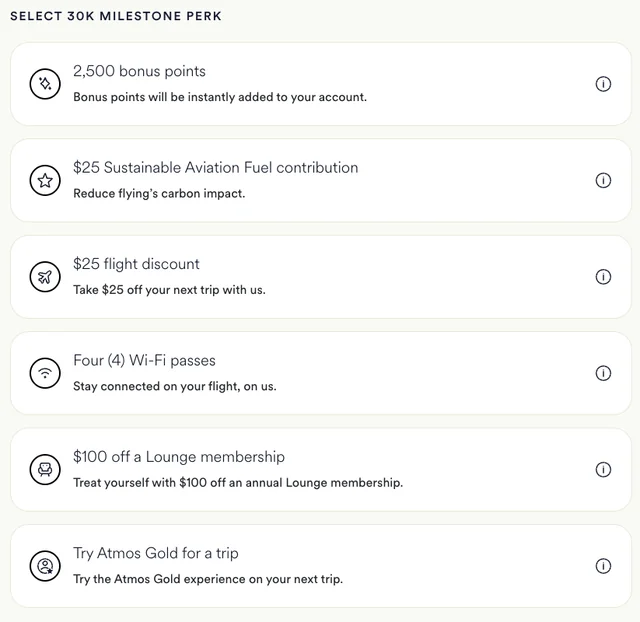The height and width of the screenshot is (622, 640).
Task: Click the Wi-Fi icon for Wi-Fi passes
Action: click(x=45, y=373)
